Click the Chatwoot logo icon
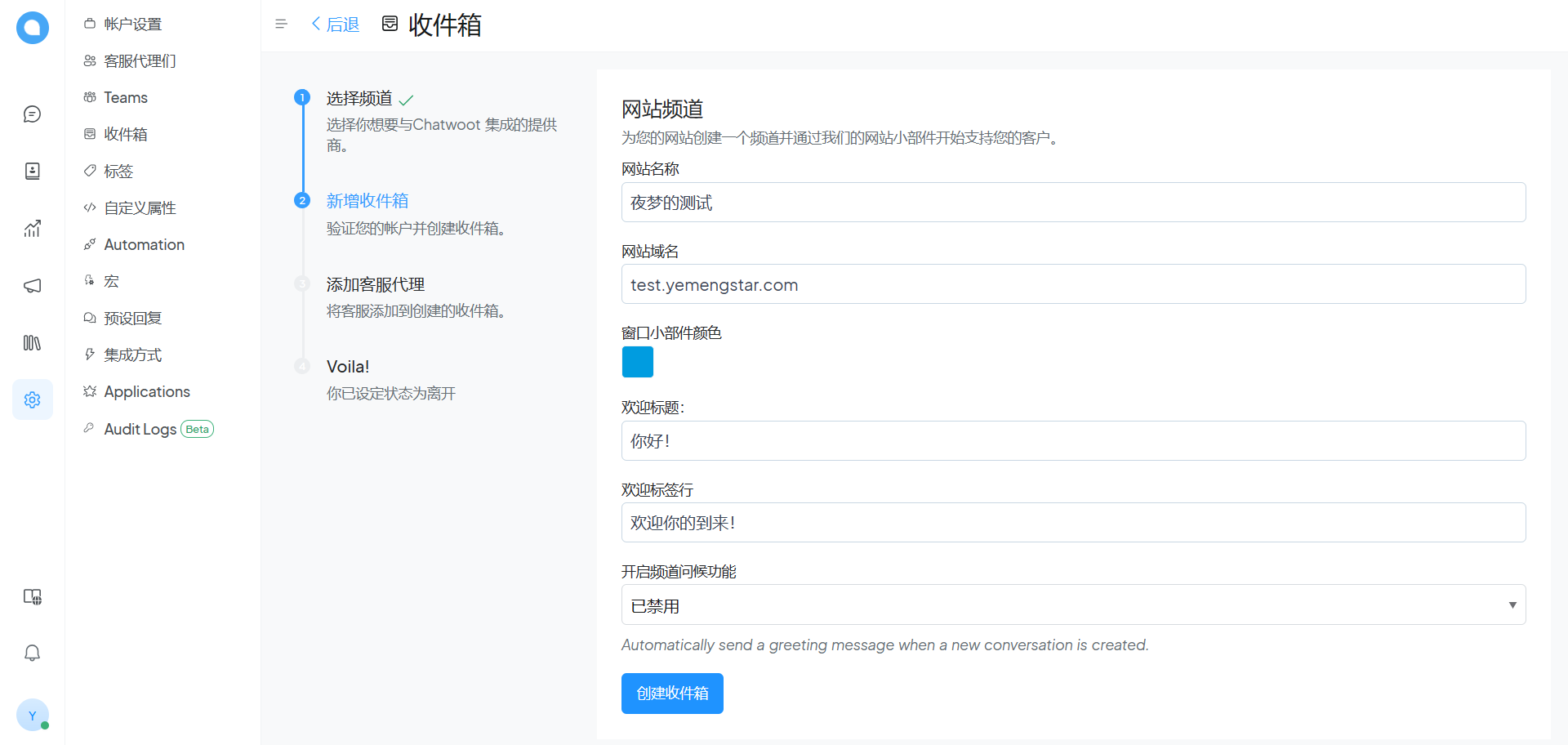The width and height of the screenshot is (1568, 745). tap(32, 28)
